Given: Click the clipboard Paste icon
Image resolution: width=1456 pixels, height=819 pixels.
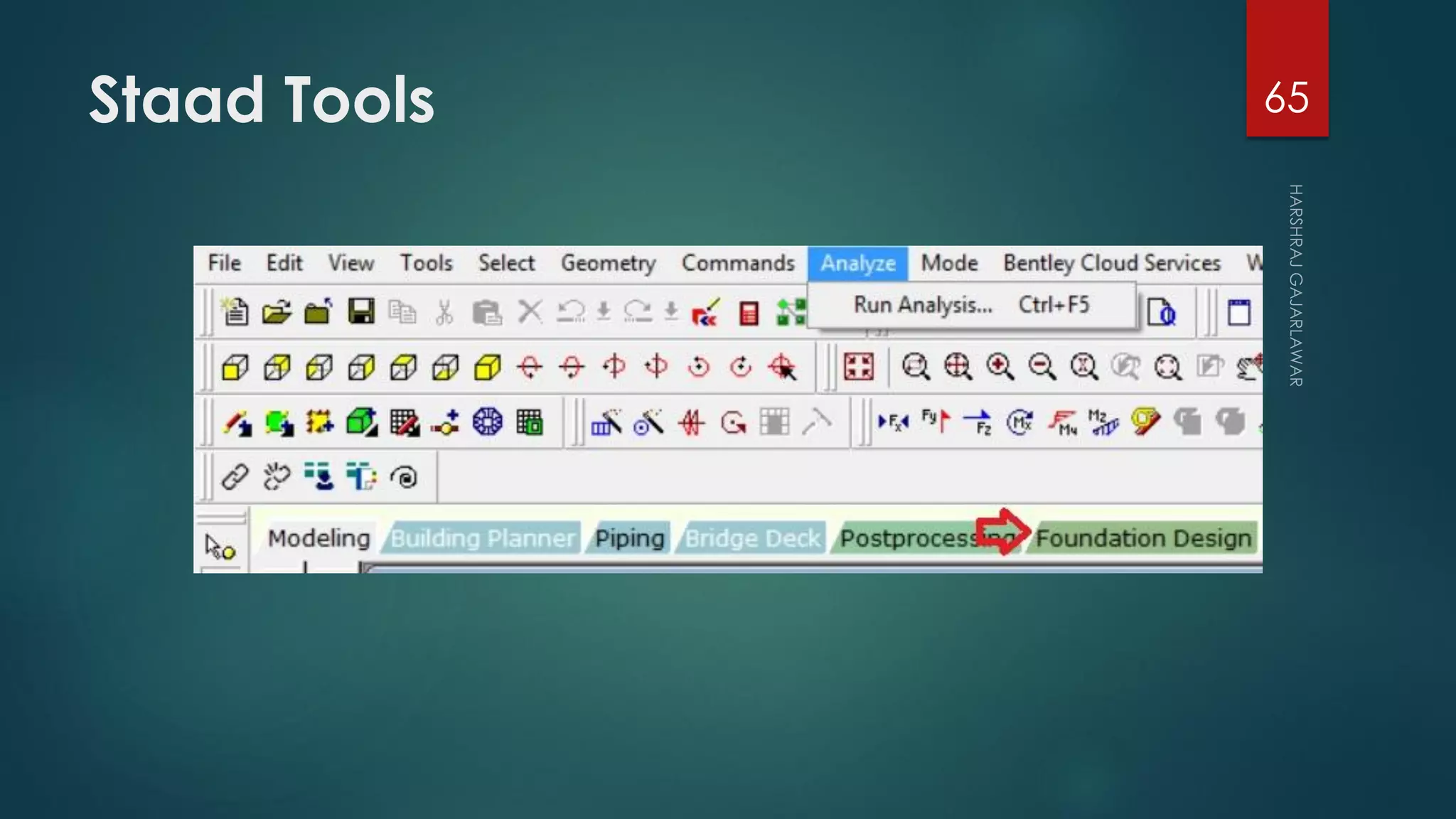Looking at the screenshot, I should point(487,311).
